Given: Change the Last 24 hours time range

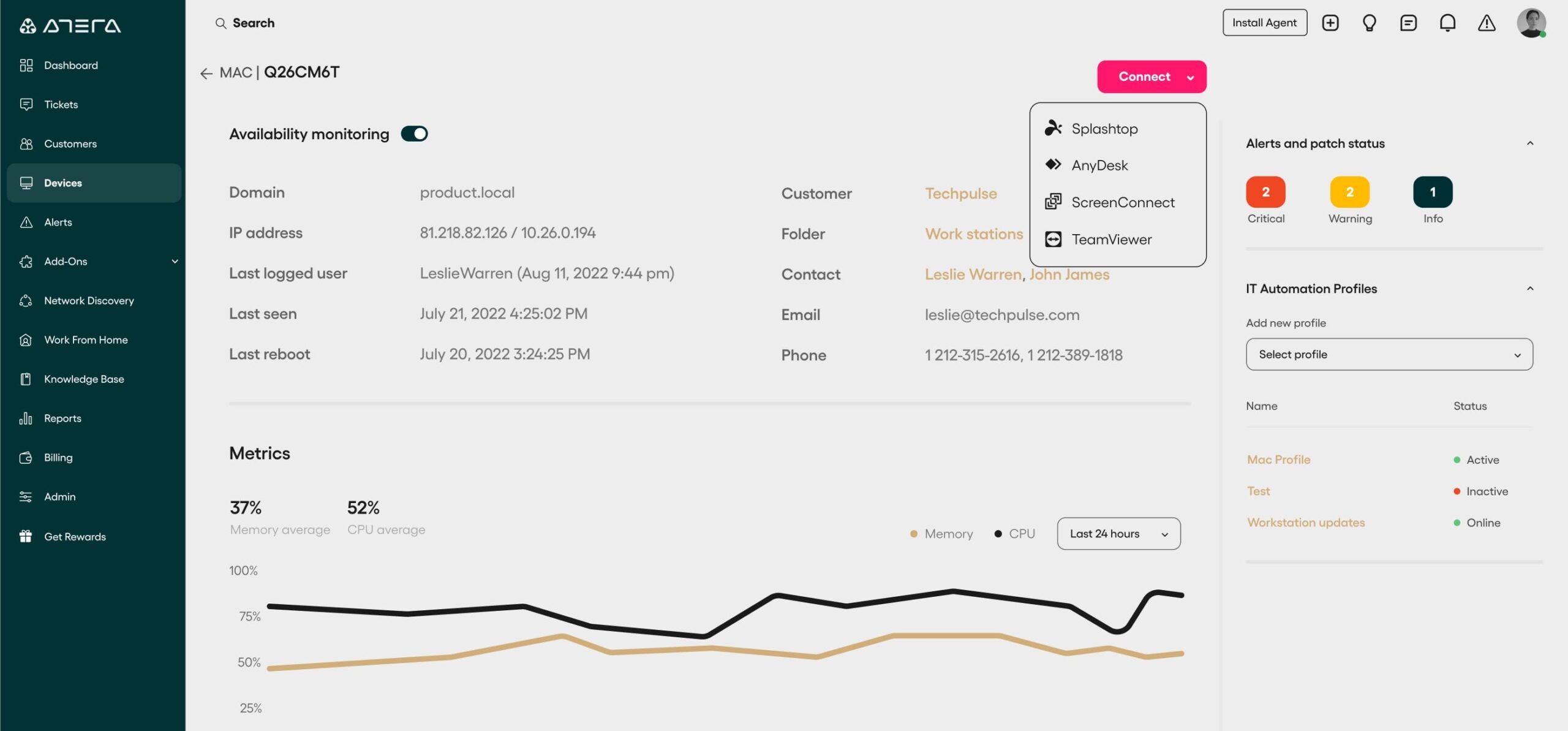Looking at the screenshot, I should (x=1118, y=533).
